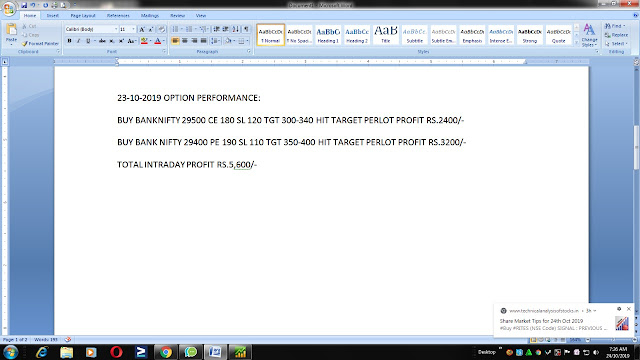Apply the Subtitle style
Screen dimensions: 640x360
[x=414, y=35]
